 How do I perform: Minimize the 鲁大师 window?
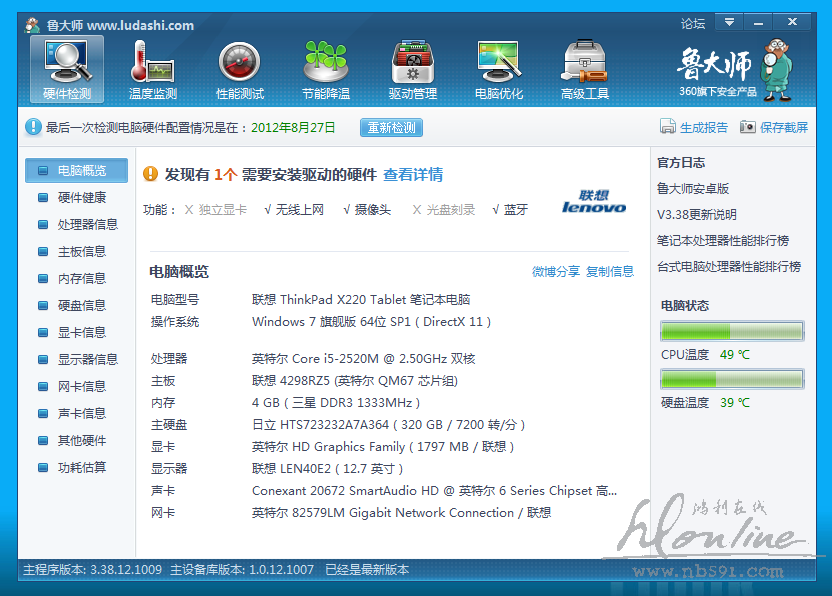click(758, 22)
